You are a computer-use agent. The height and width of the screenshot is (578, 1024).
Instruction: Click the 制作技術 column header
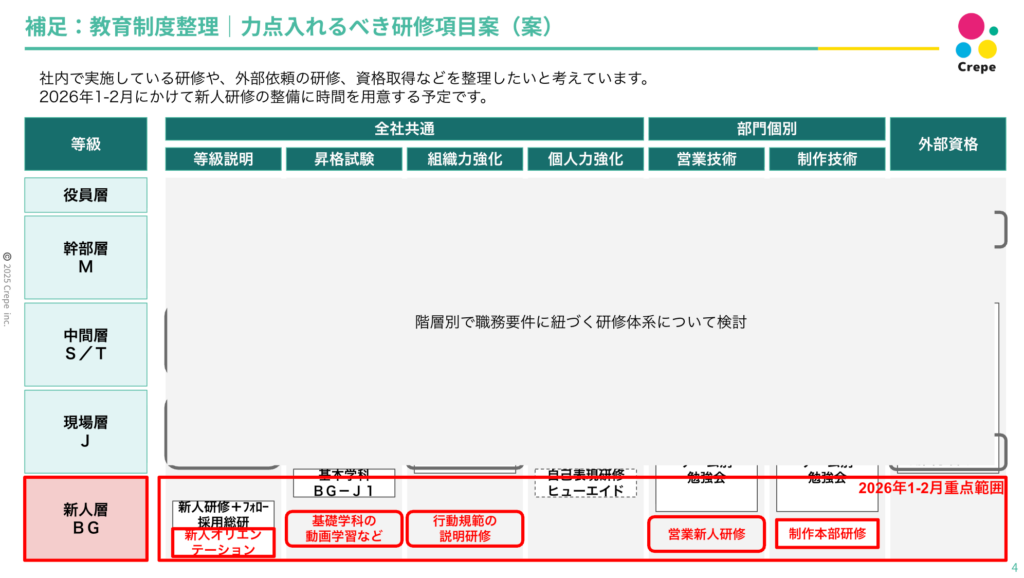click(827, 159)
